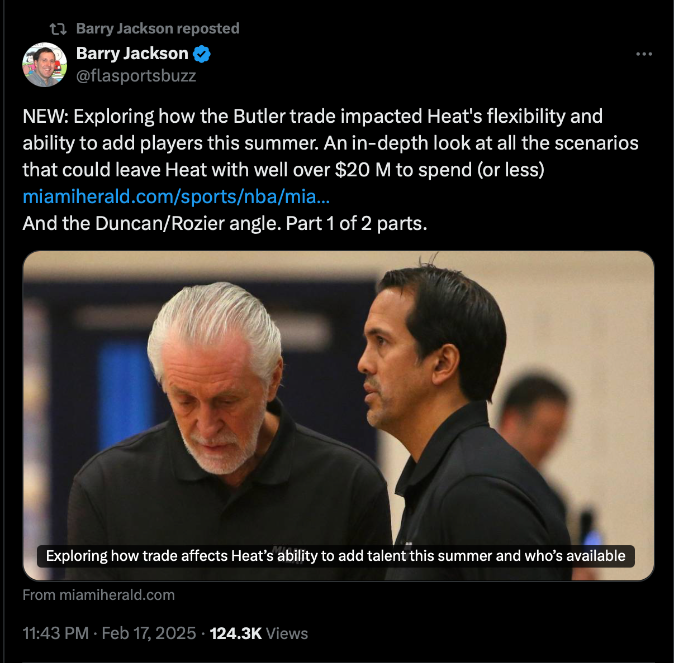Viewport: 674px width, 663px height.
Task: Open the "From miamiherald.com" source label
Action: click(x=98, y=595)
